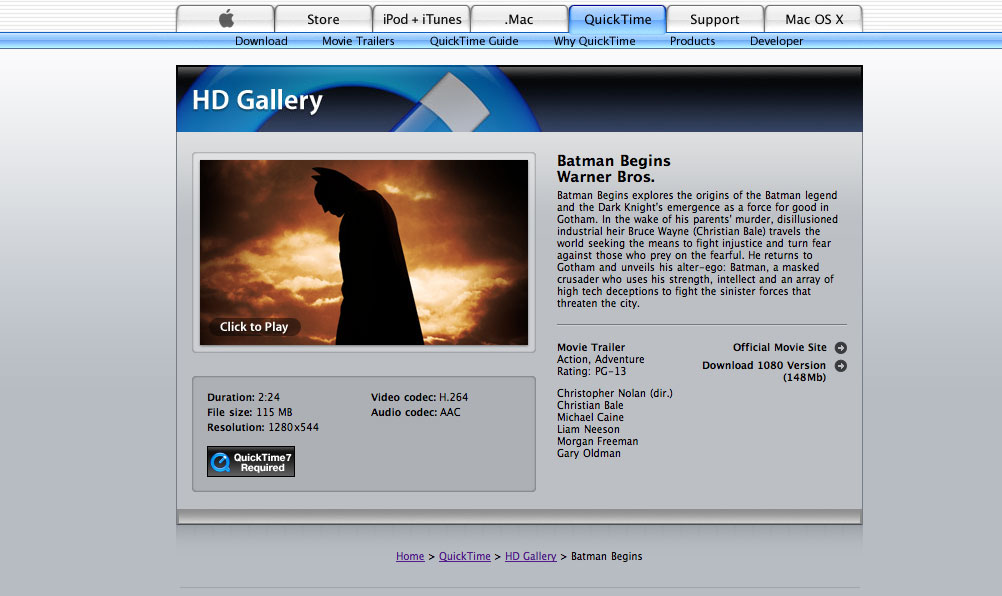Click the Click to Play button
The width and height of the screenshot is (1002, 596).
[254, 326]
